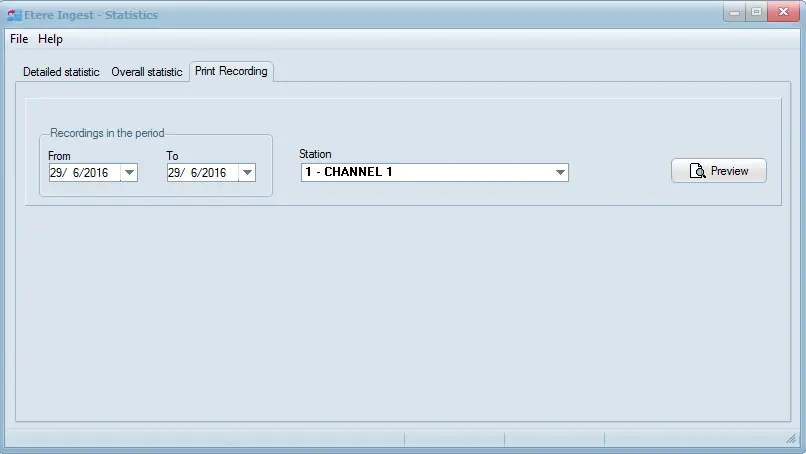Close the Etere Ingest Statistics window
Image resolution: width=806 pixels, height=454 pixels.
[783, 13]
